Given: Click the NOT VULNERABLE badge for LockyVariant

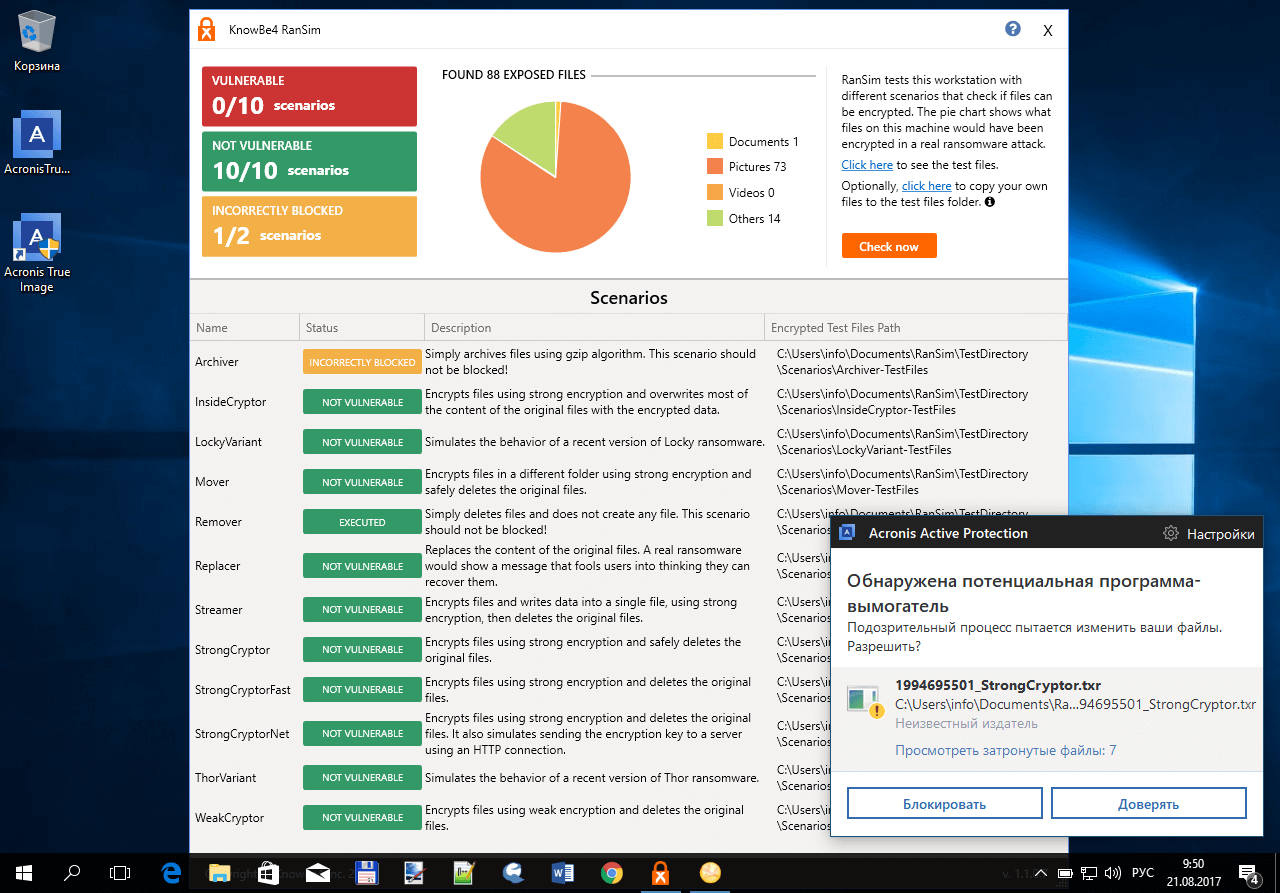Looking at the screenshot, I should pyautogui.click(x=362, y=441).
